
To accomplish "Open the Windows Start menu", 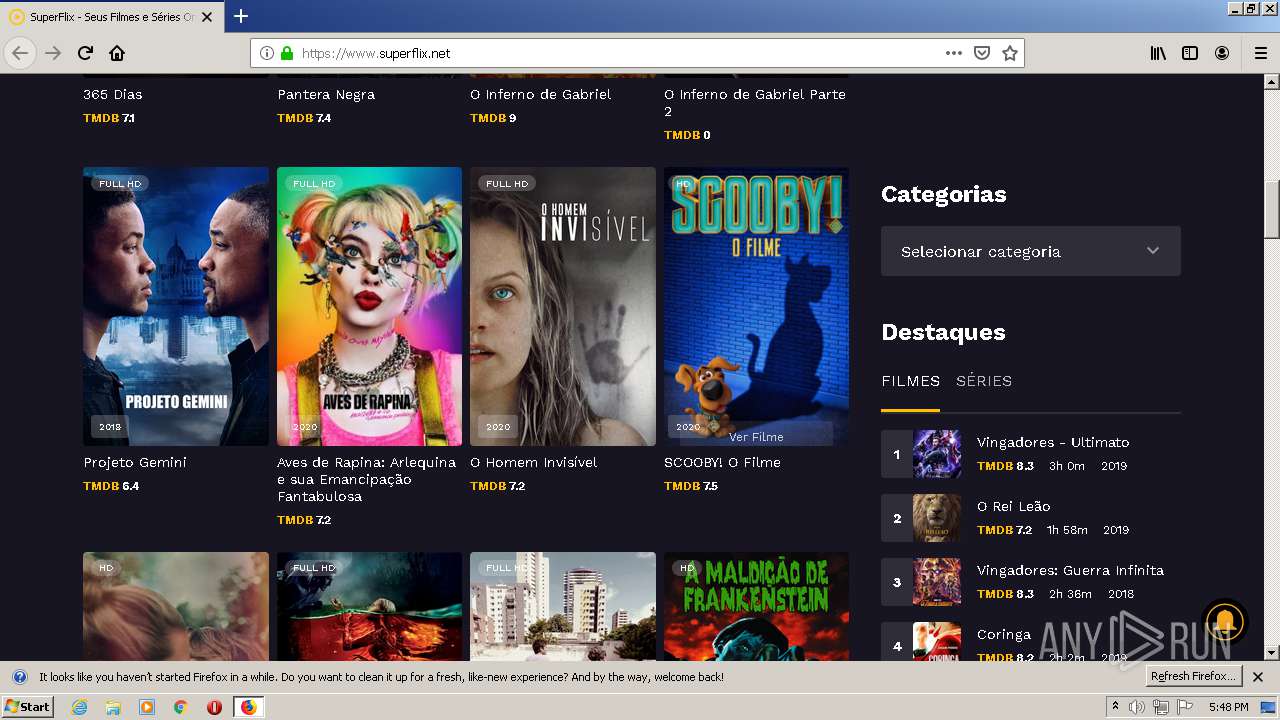I will coord(28,707).
